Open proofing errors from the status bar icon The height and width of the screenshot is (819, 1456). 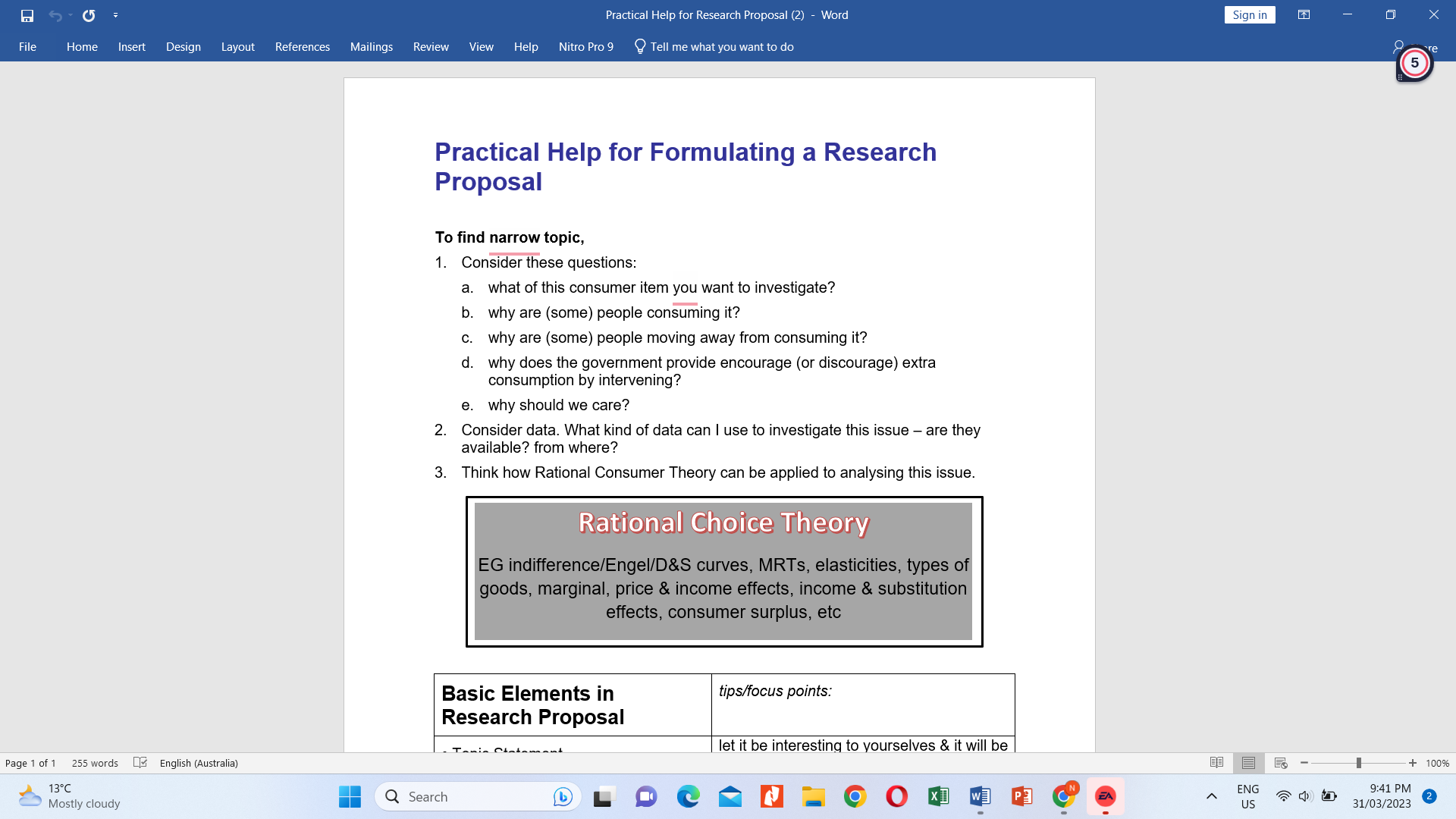pyautogui.click(x=140, y=763)
